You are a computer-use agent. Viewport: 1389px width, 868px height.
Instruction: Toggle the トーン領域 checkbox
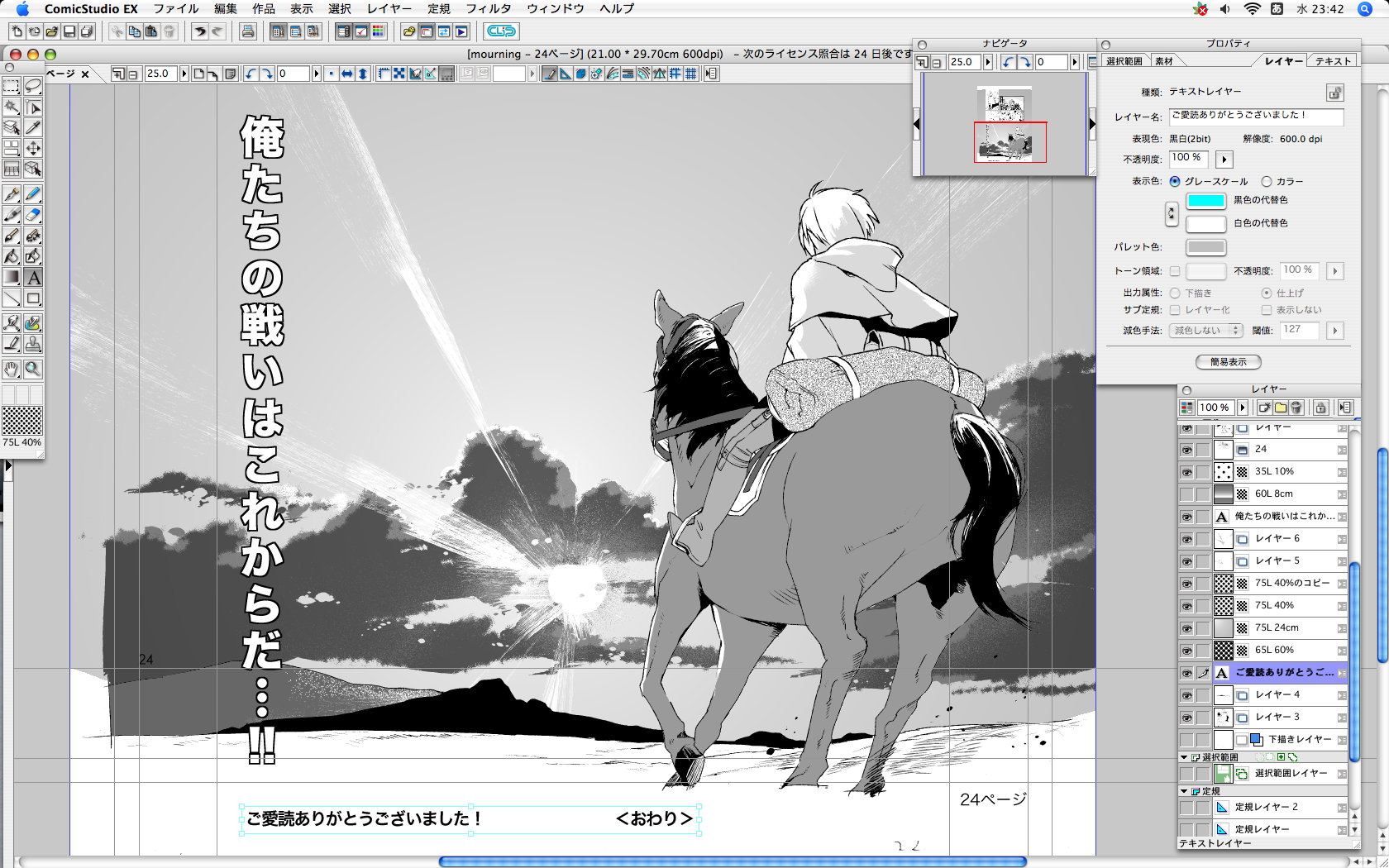click(1175, 271)
